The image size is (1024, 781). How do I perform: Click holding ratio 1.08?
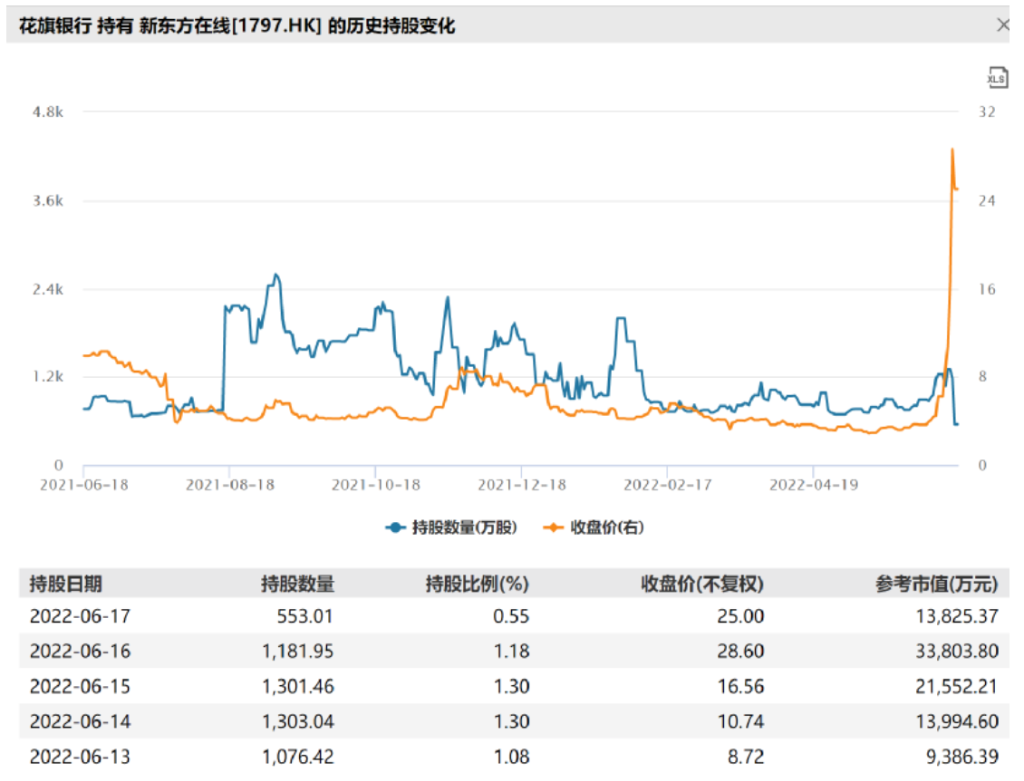[511, 757]
